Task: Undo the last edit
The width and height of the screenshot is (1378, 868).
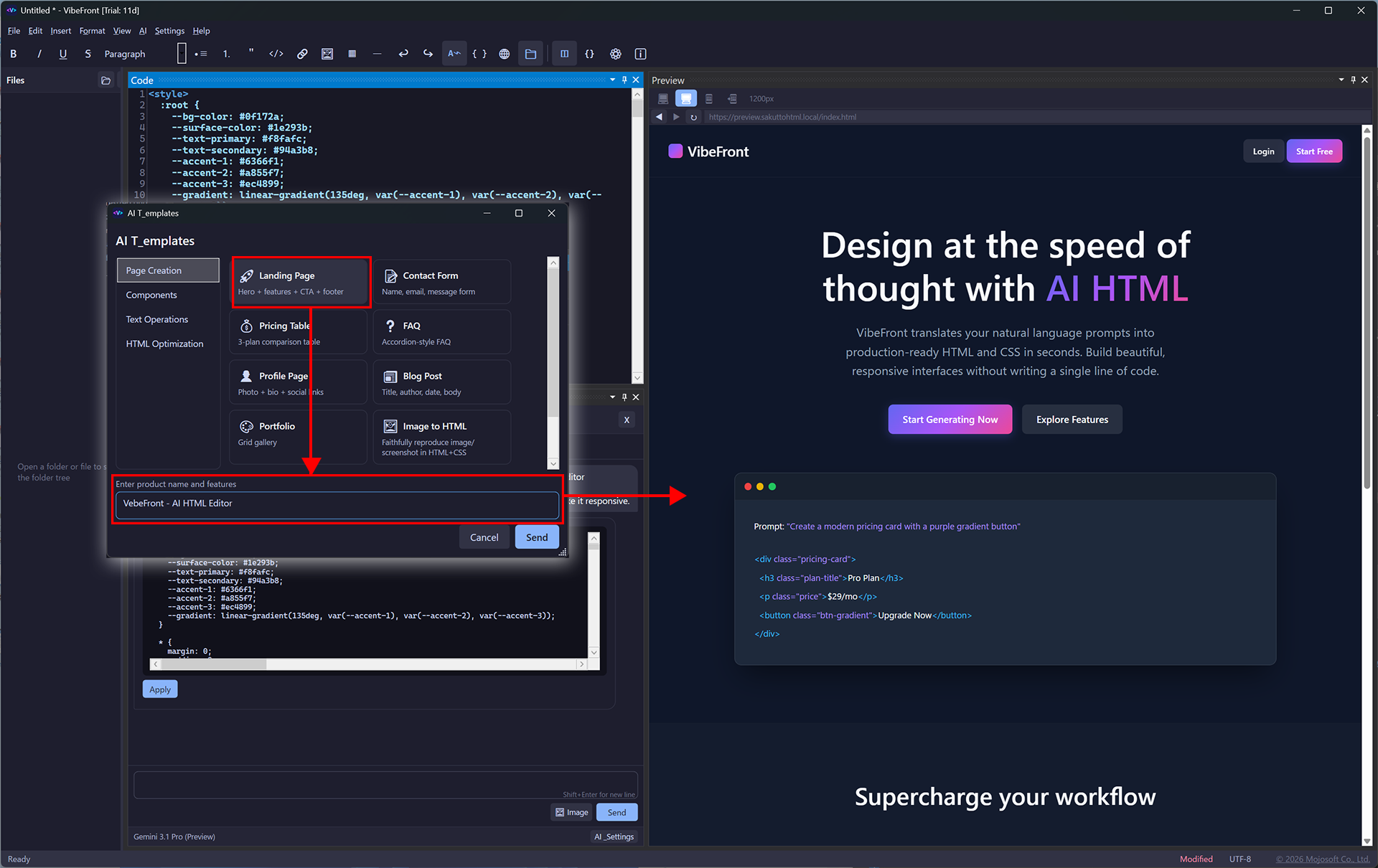Action: click(x=403, y=53)
